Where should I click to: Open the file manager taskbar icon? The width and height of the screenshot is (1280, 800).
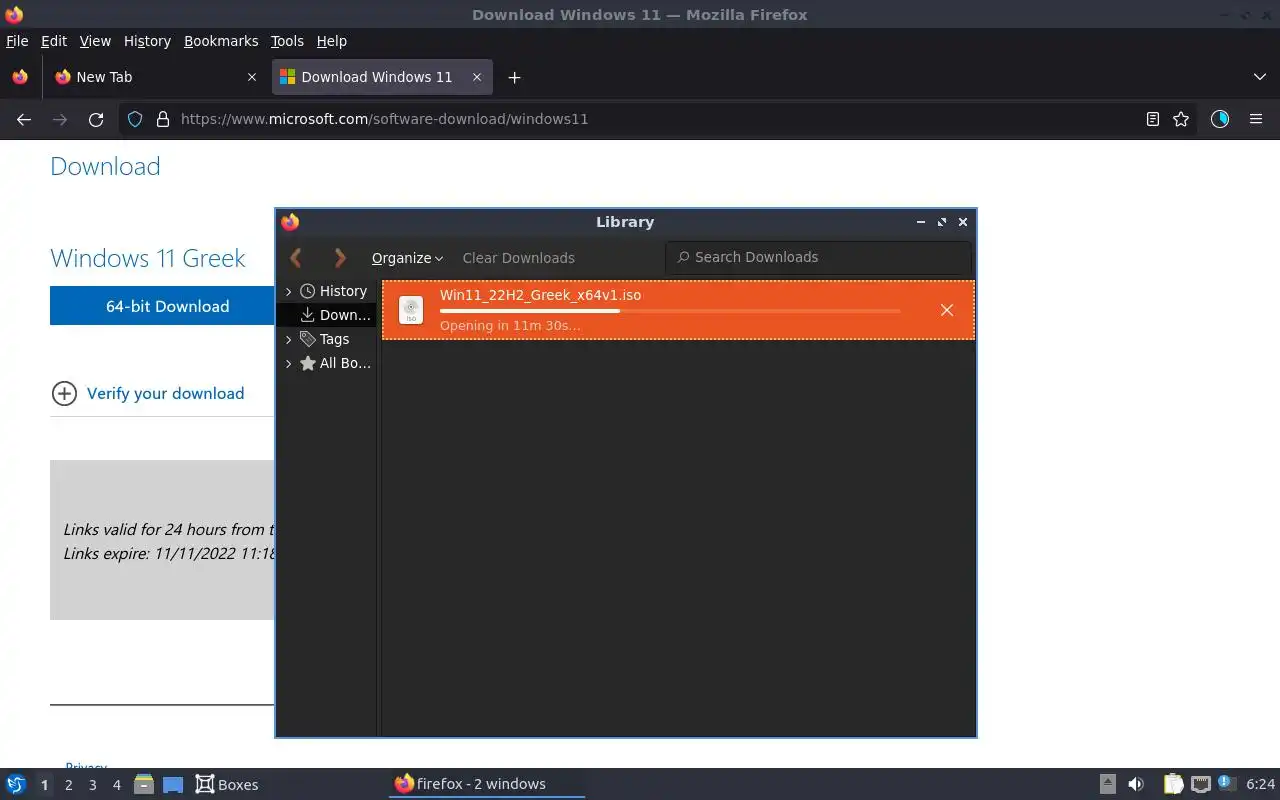pyautogui.click(x=143, y=784)
